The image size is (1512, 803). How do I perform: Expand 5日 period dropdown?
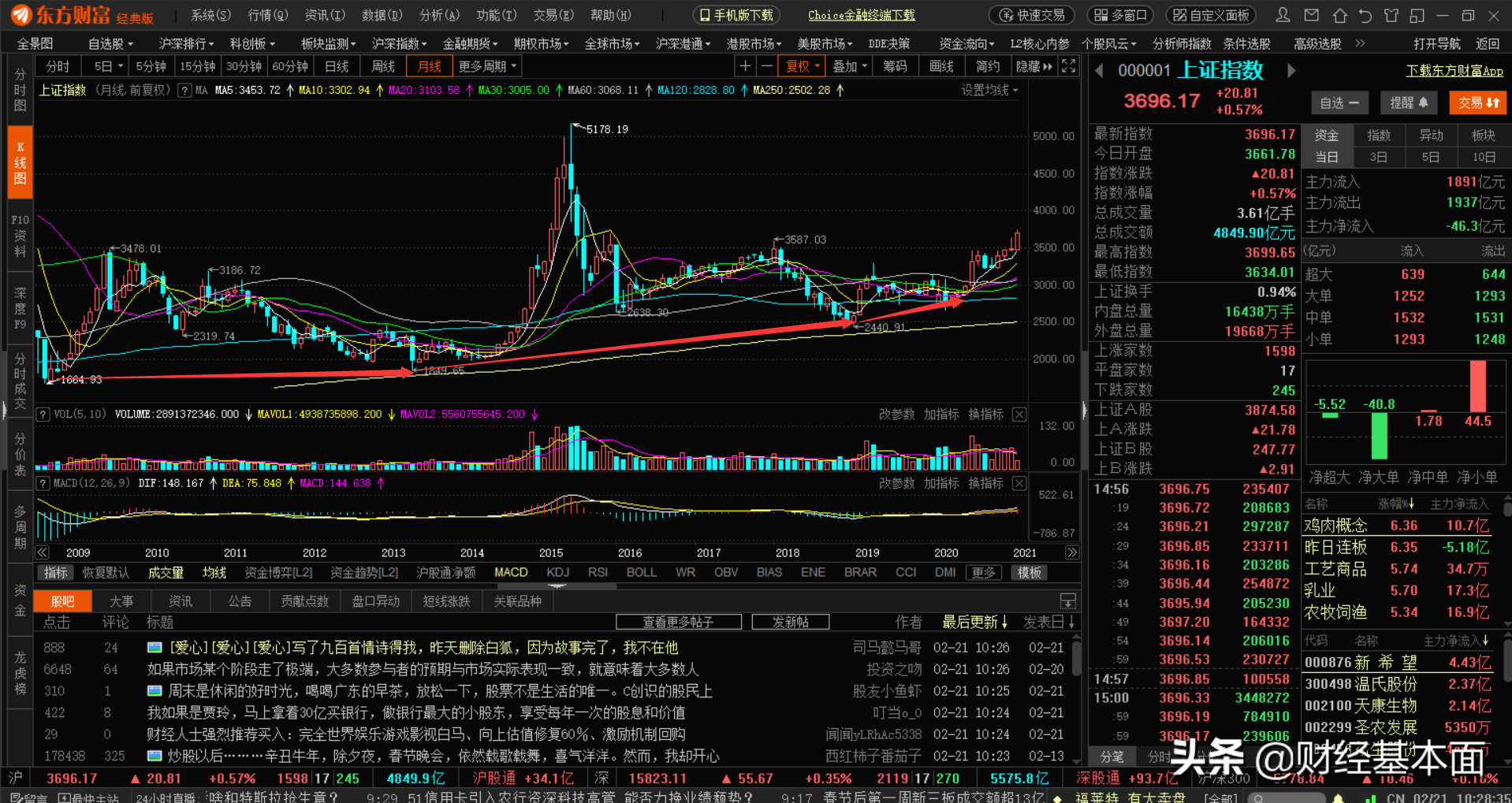109,66
